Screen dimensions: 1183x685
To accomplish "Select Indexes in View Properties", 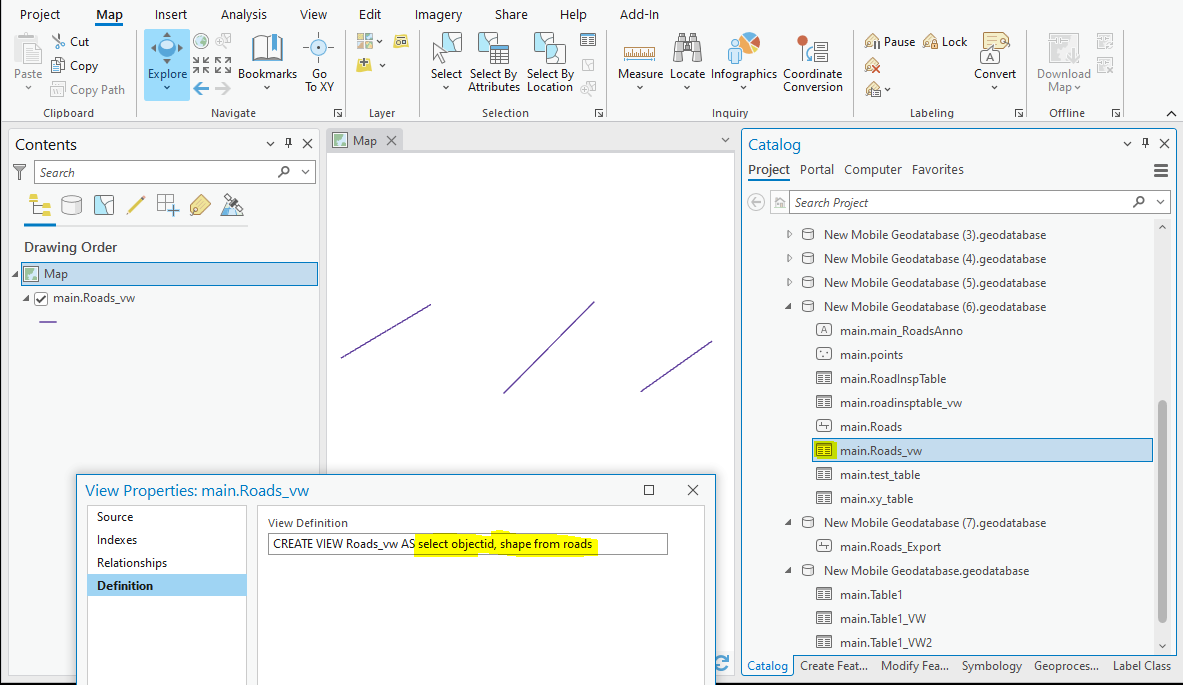I will 167,540.
